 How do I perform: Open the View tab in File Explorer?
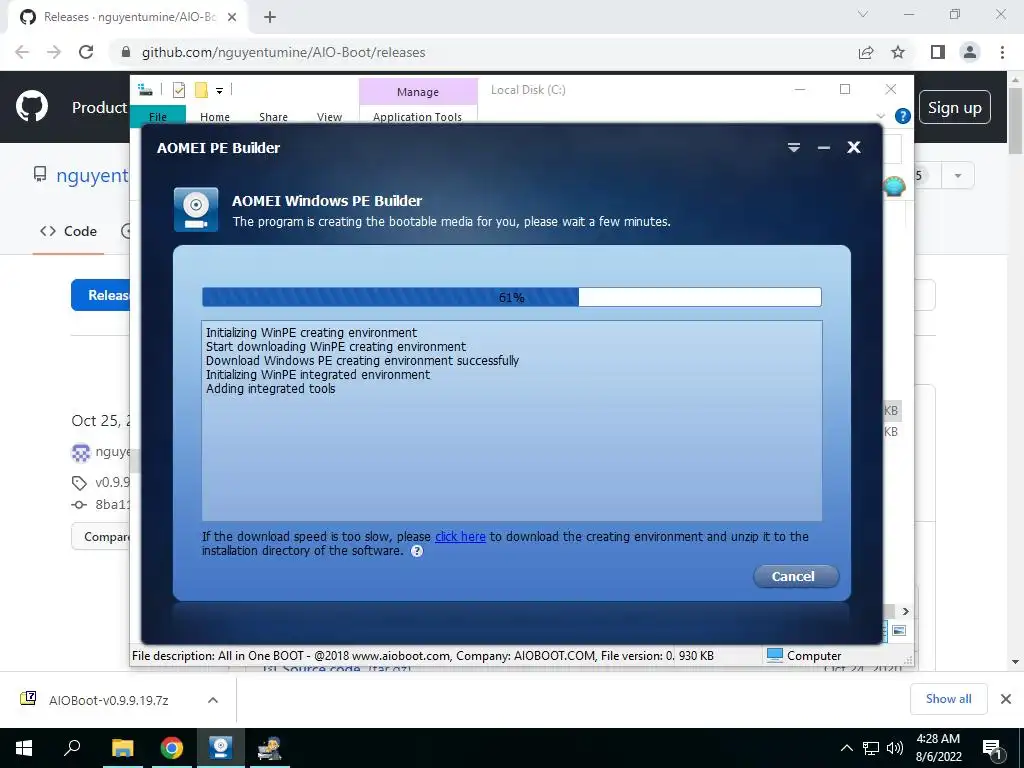tap(329, 116)
